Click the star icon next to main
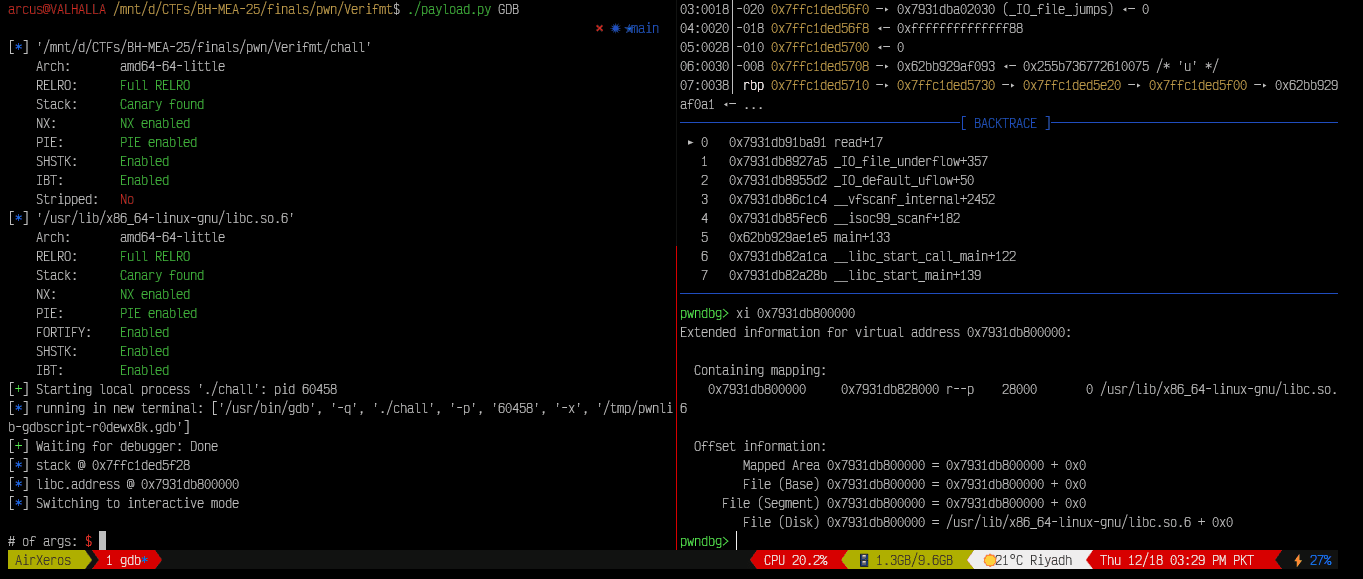This screenshot has width=1363, height=579. [x=627, y=28]
